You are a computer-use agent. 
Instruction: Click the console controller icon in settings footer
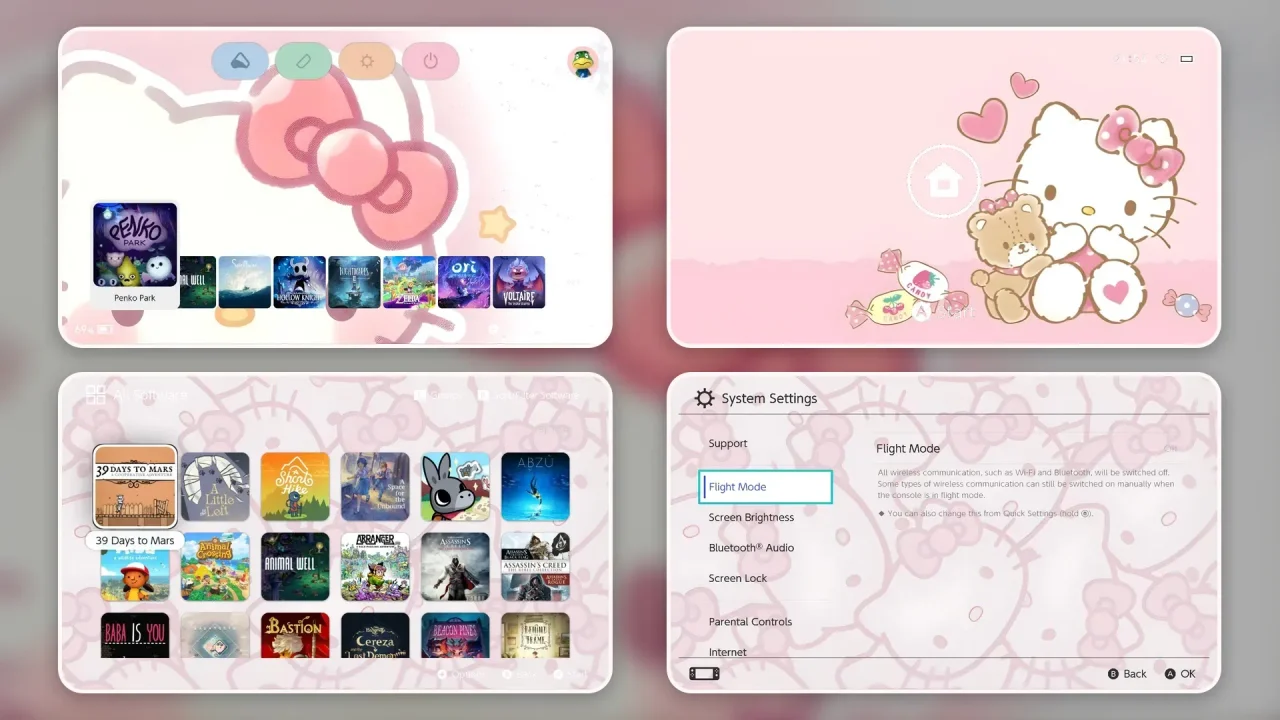(x=704, y=674)
